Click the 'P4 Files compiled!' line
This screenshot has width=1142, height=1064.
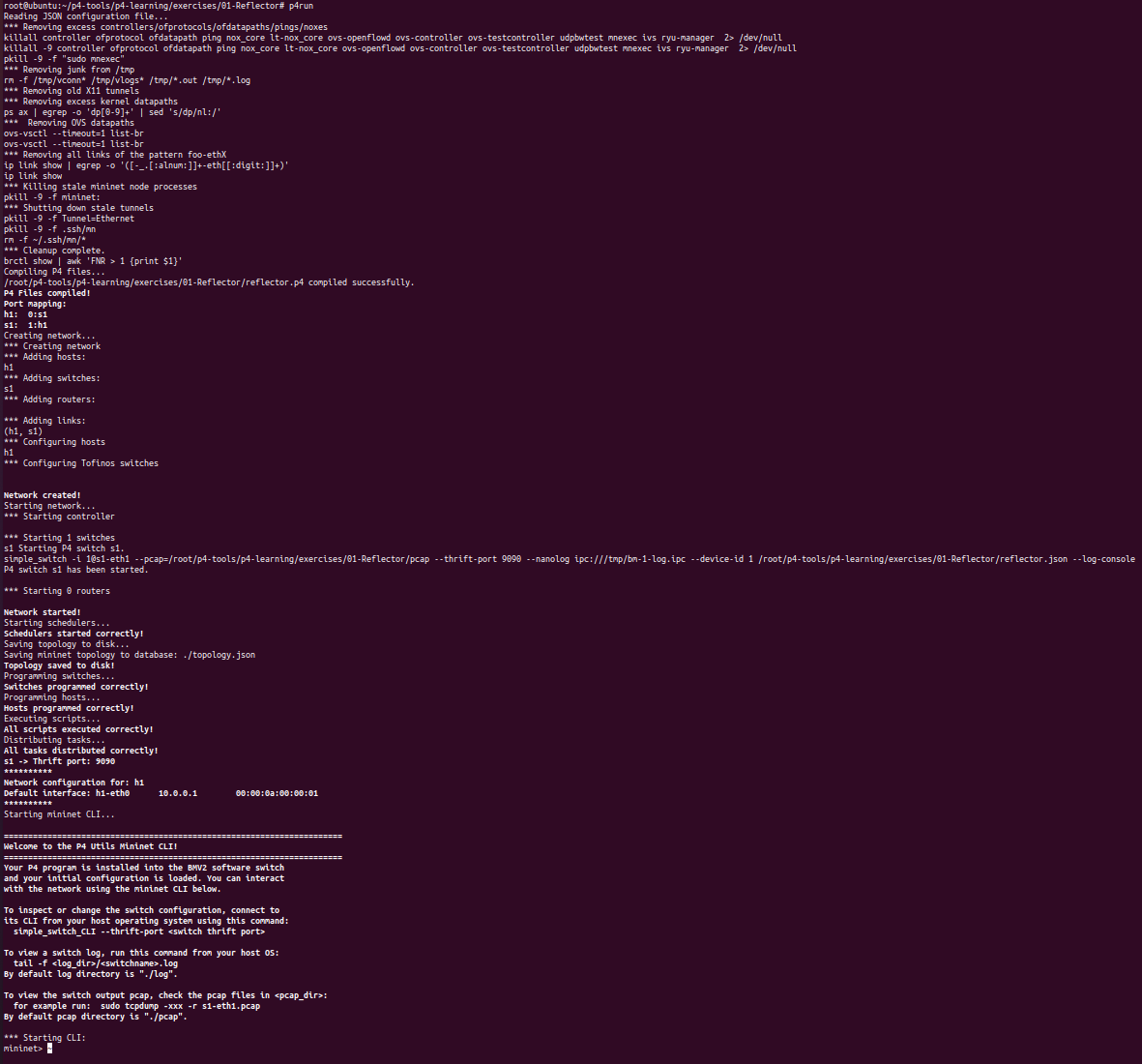(47, 293)
